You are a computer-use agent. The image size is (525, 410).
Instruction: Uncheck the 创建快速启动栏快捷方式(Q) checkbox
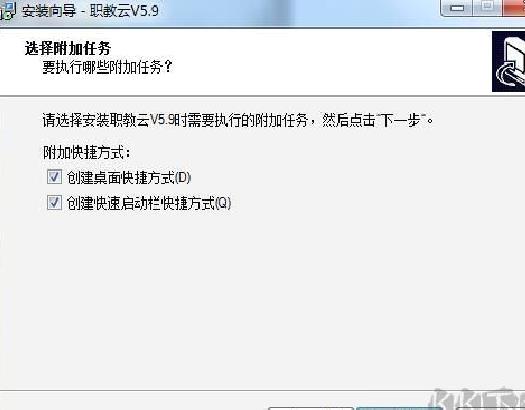54,202
